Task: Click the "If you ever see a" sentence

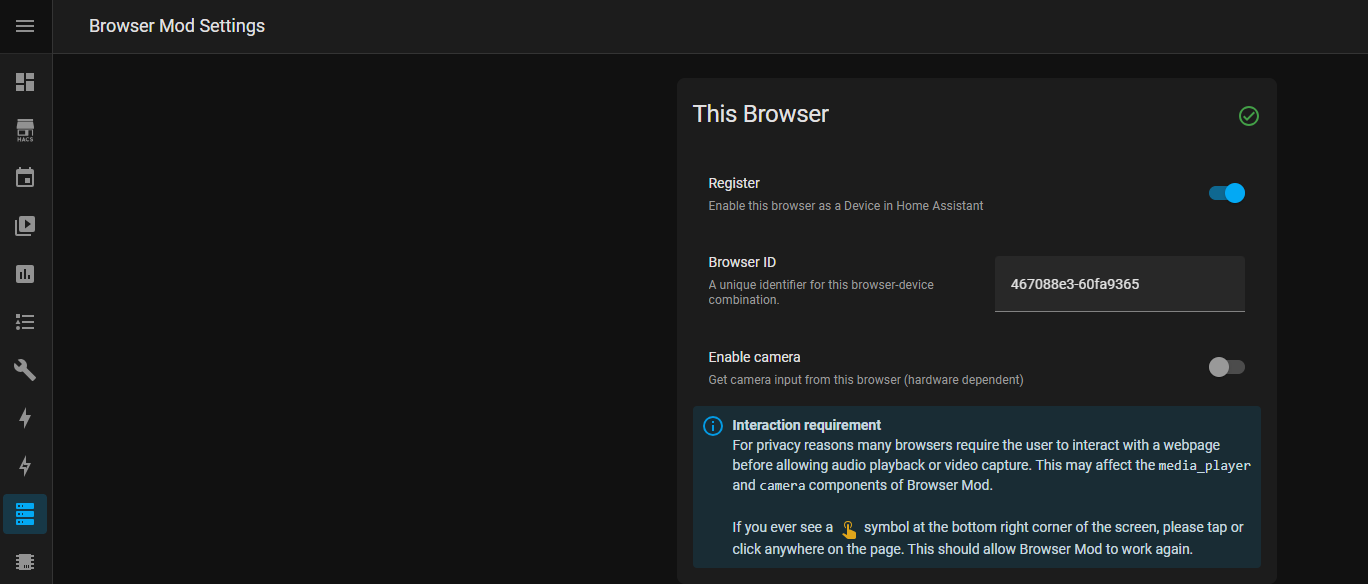Action: coord(988,538)
